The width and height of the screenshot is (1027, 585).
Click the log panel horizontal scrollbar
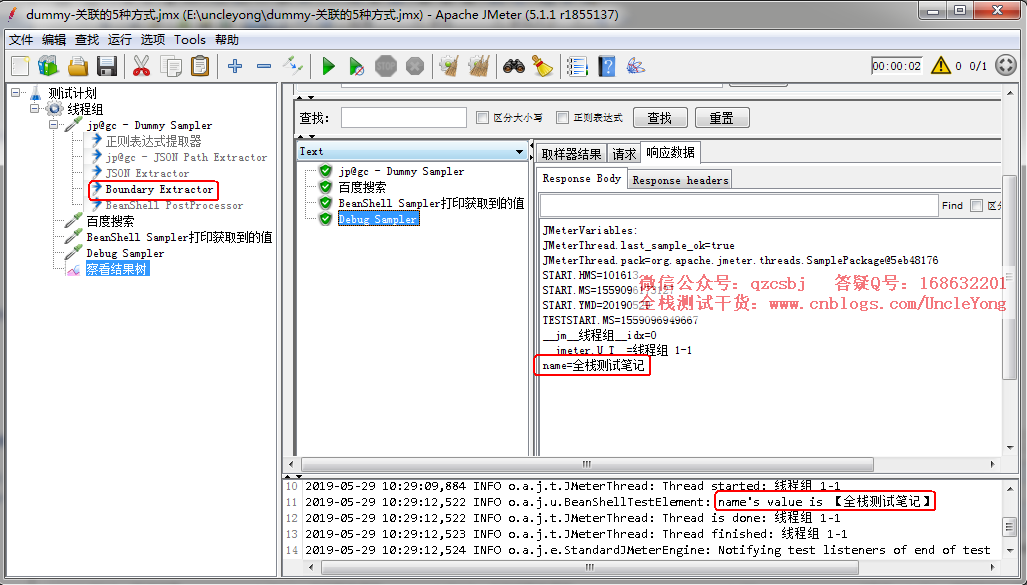coord(589,567)
